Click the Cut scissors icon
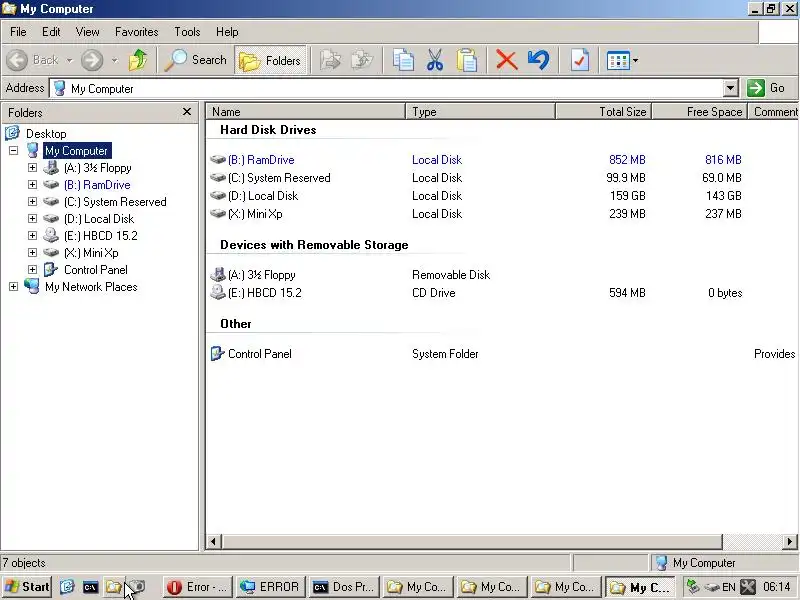 (435, 60)
